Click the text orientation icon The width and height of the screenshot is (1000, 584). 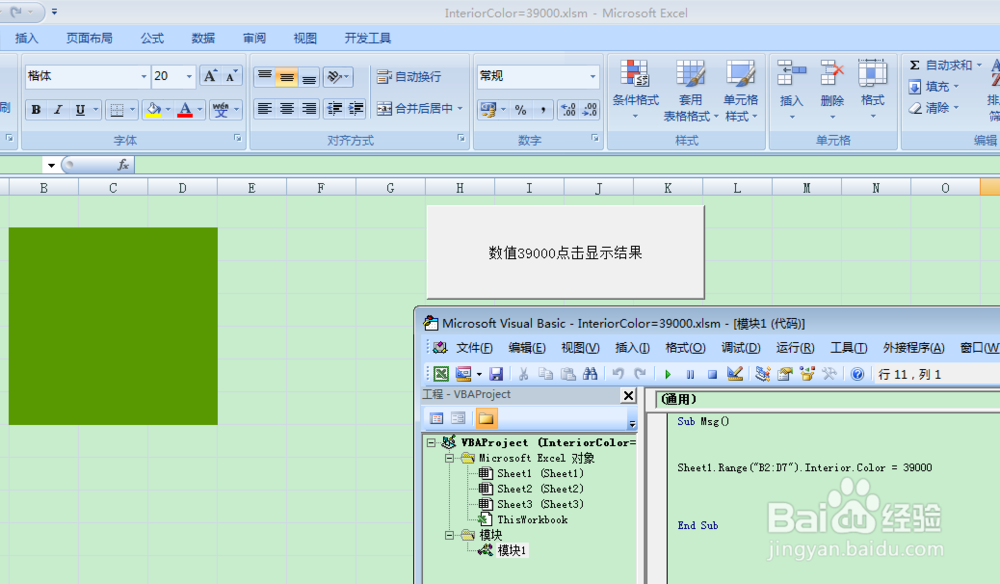334,77
